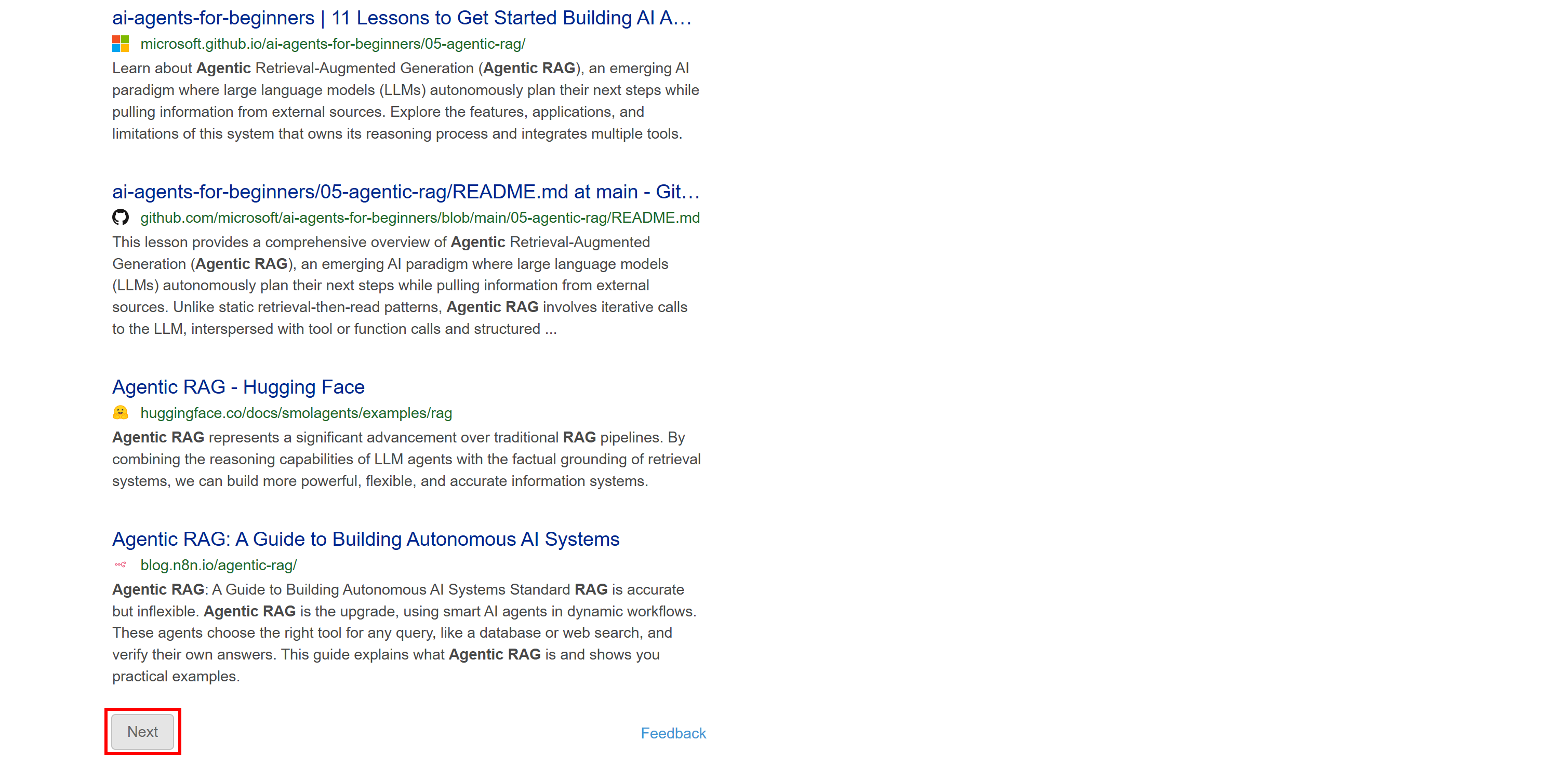Click the huggingface.co/docs/smolagents URL link
The height and width of the screenshot is (767, 1568).
click(296, 413)
